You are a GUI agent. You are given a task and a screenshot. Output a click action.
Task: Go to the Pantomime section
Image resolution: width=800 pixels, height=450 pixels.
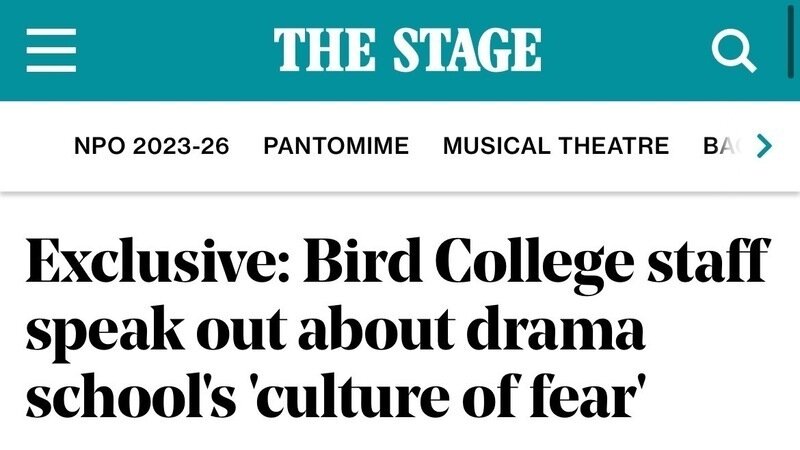click(x=336, y=146)
